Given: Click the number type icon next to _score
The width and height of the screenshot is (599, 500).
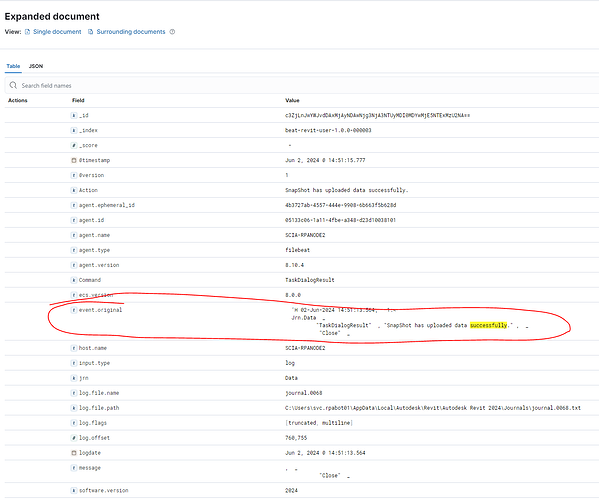Looking at the screenshot, I should click(x=74, y=146).
